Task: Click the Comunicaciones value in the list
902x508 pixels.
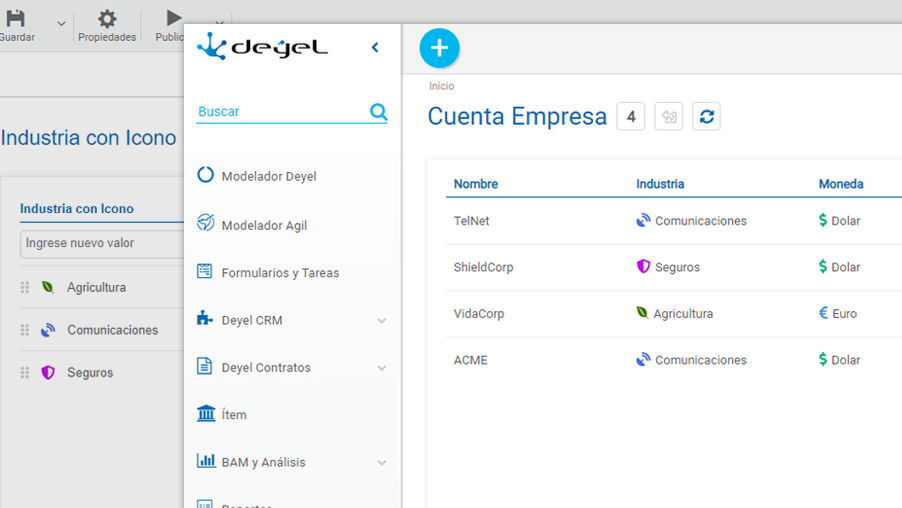Action: click(x=112, y=330)
